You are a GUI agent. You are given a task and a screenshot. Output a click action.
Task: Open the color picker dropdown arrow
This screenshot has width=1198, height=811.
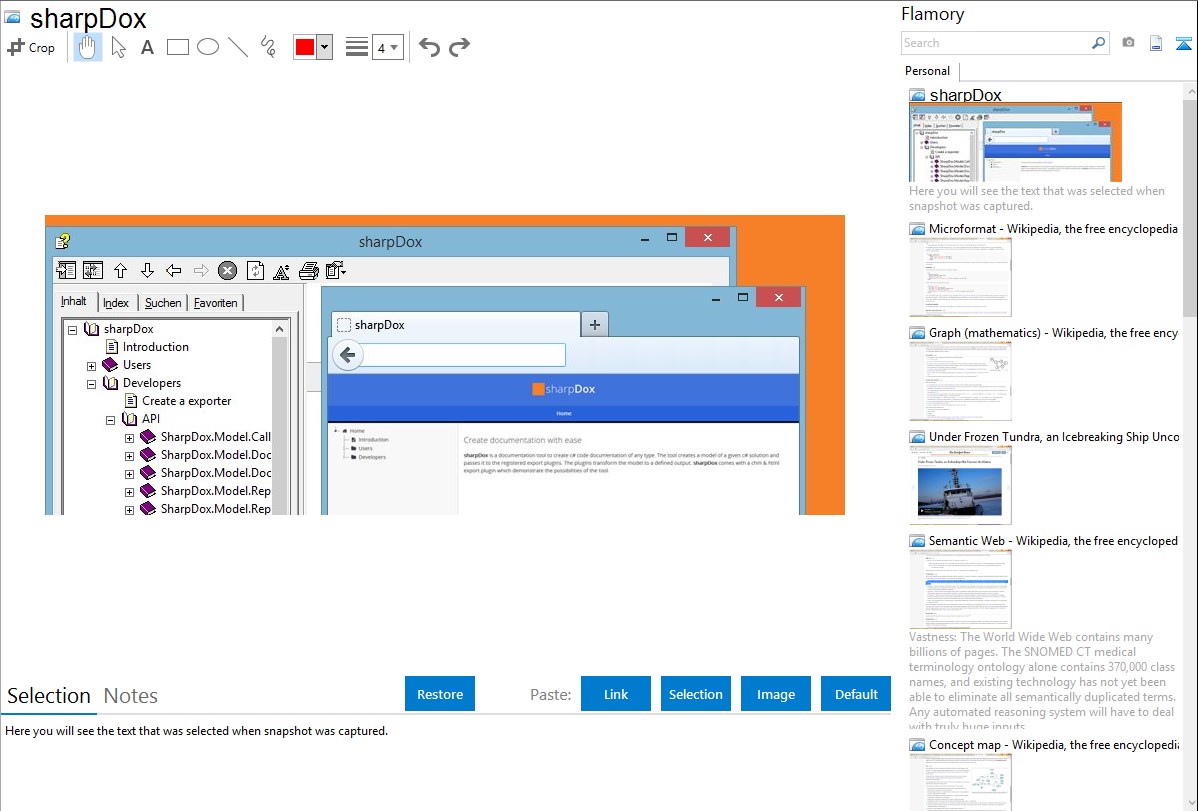pos(324,47)
